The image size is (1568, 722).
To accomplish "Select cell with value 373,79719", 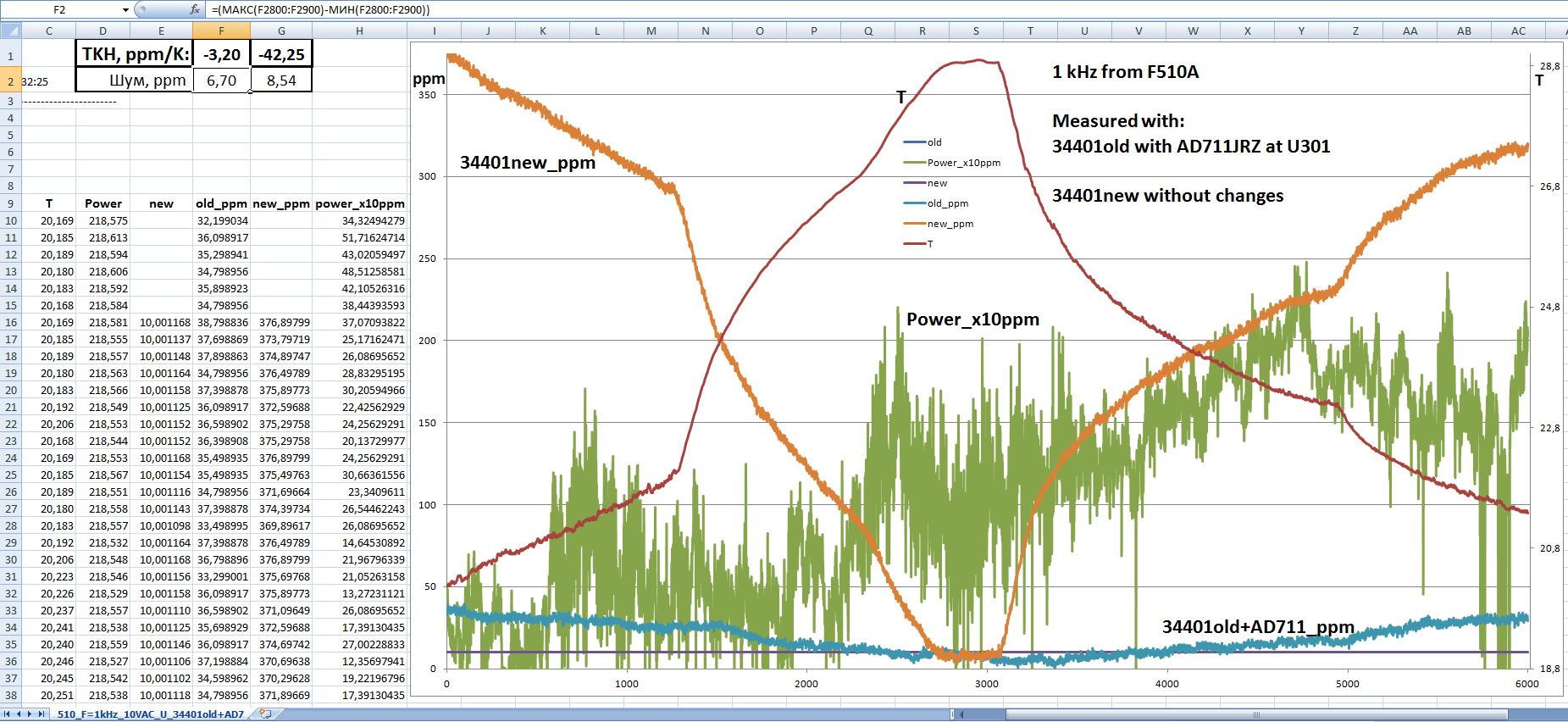I will pos(281,339).
